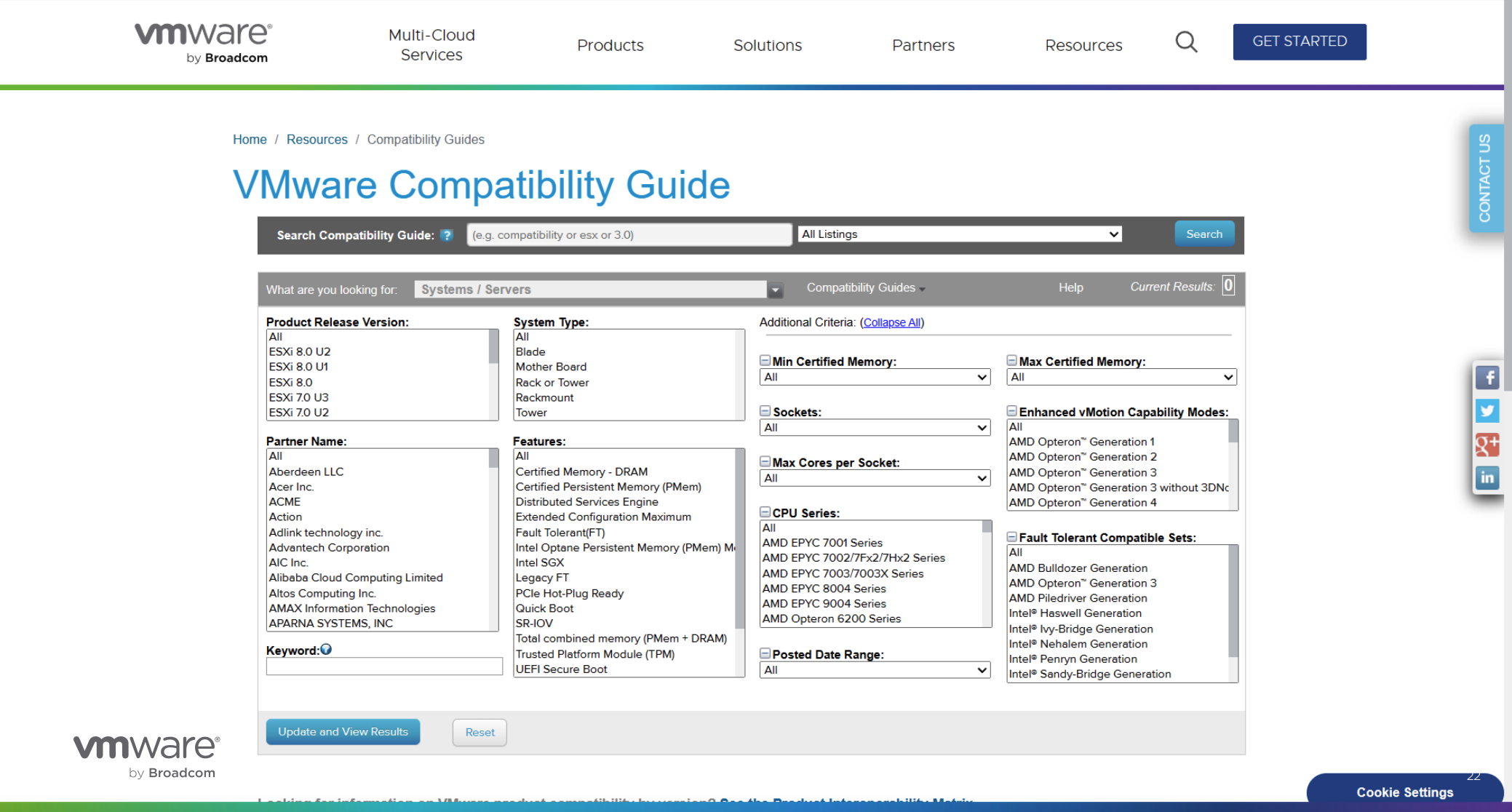Viewport: 1512px width, 812px height.
Task: Click the VMware by Broadcom header logo
Action: click(204, 42)
